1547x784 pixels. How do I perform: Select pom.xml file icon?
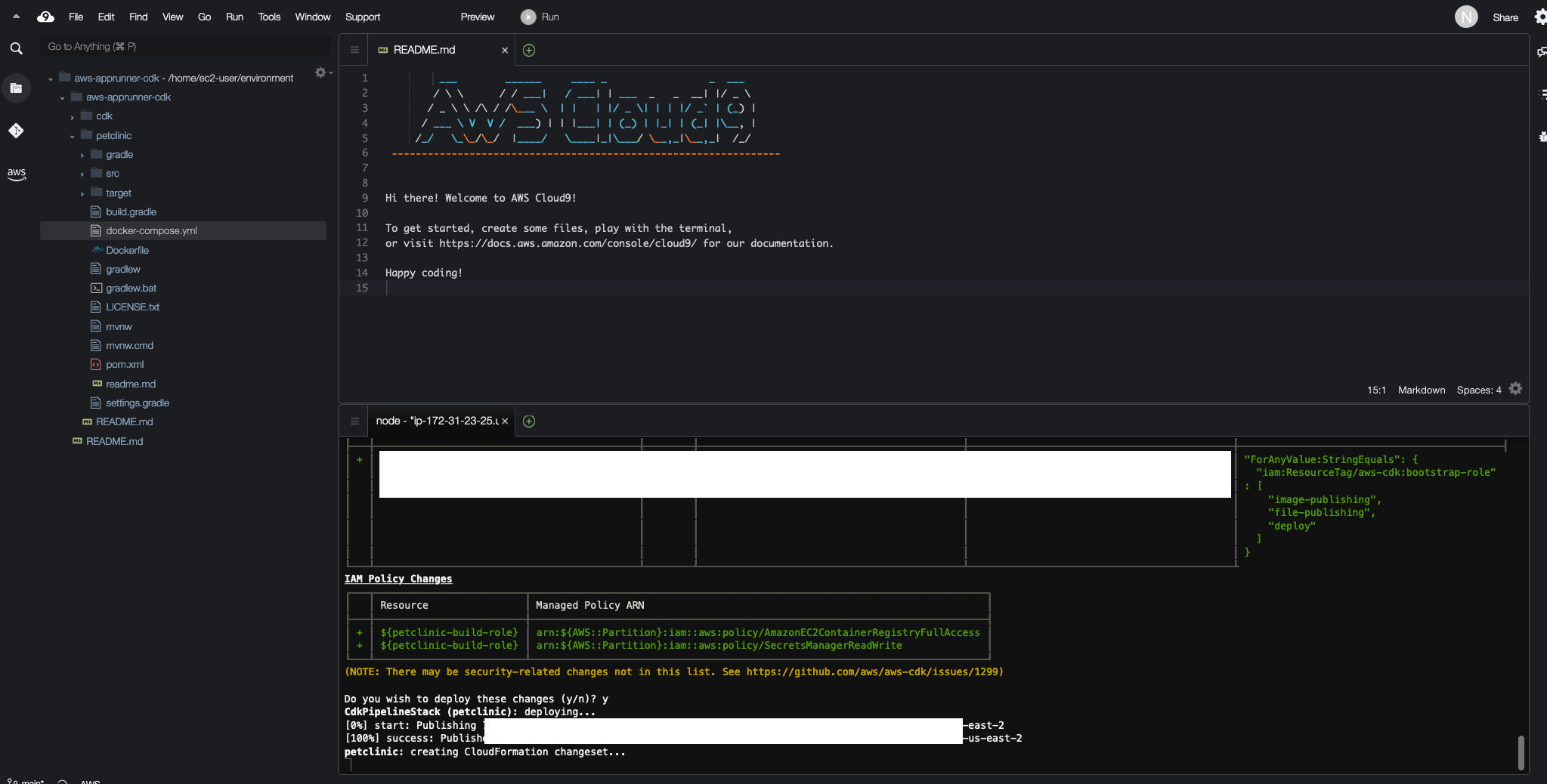point(95,364)
